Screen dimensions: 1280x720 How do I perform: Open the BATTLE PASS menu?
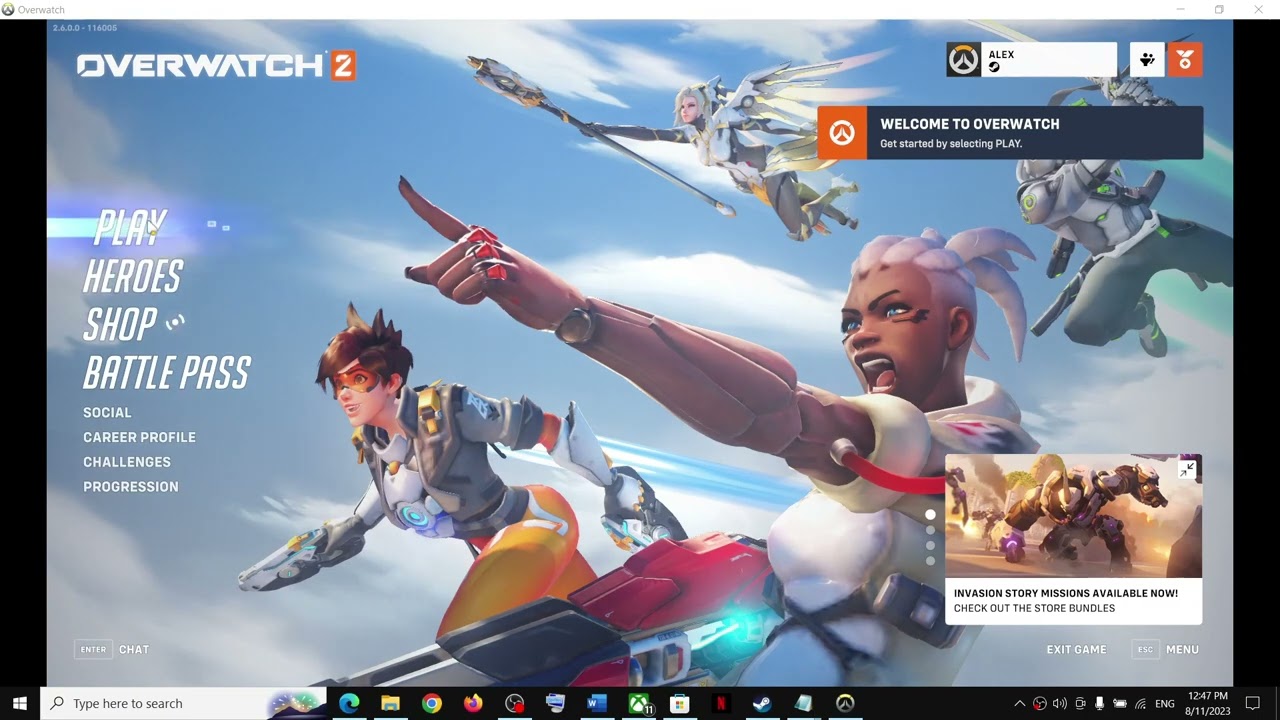[167, 373]
